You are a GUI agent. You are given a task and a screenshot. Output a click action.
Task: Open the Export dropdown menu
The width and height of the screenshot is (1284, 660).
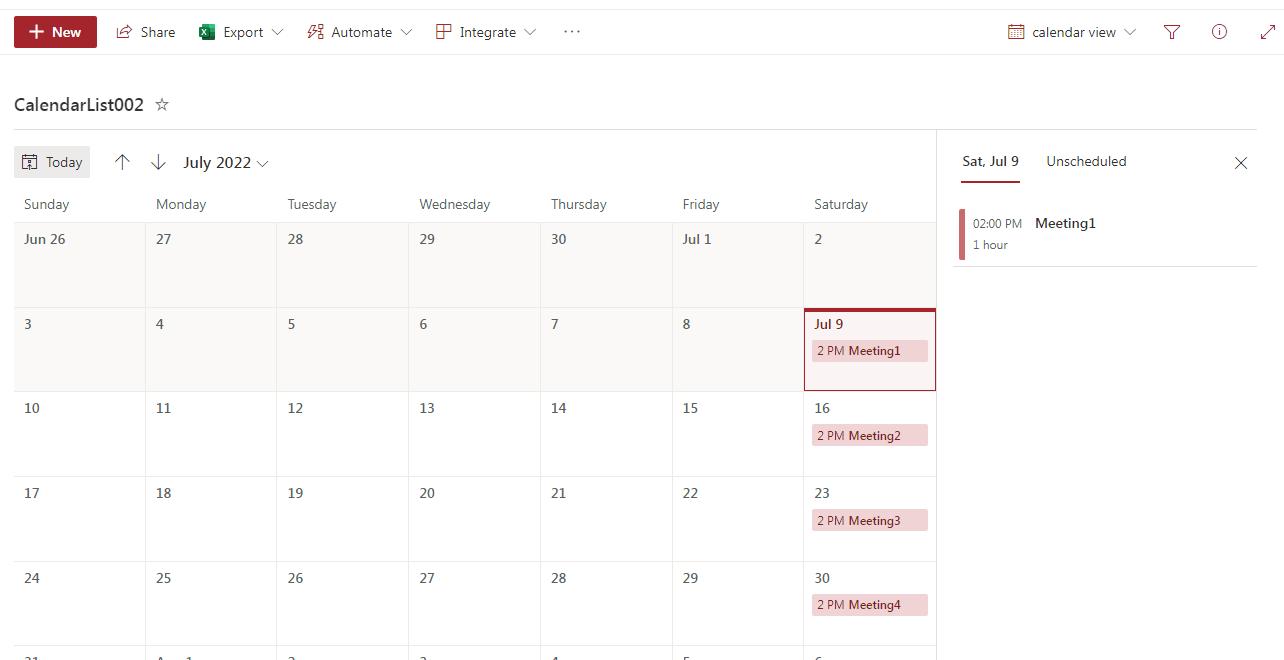tap(241, 32)
